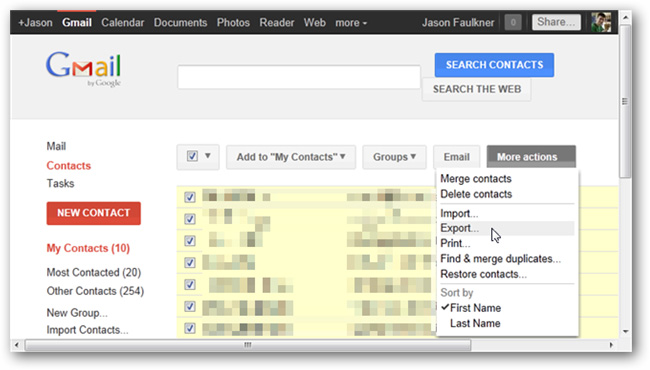Focus the contacts search input field
This screenshot has width=650, height=370.
click(299, 77)
